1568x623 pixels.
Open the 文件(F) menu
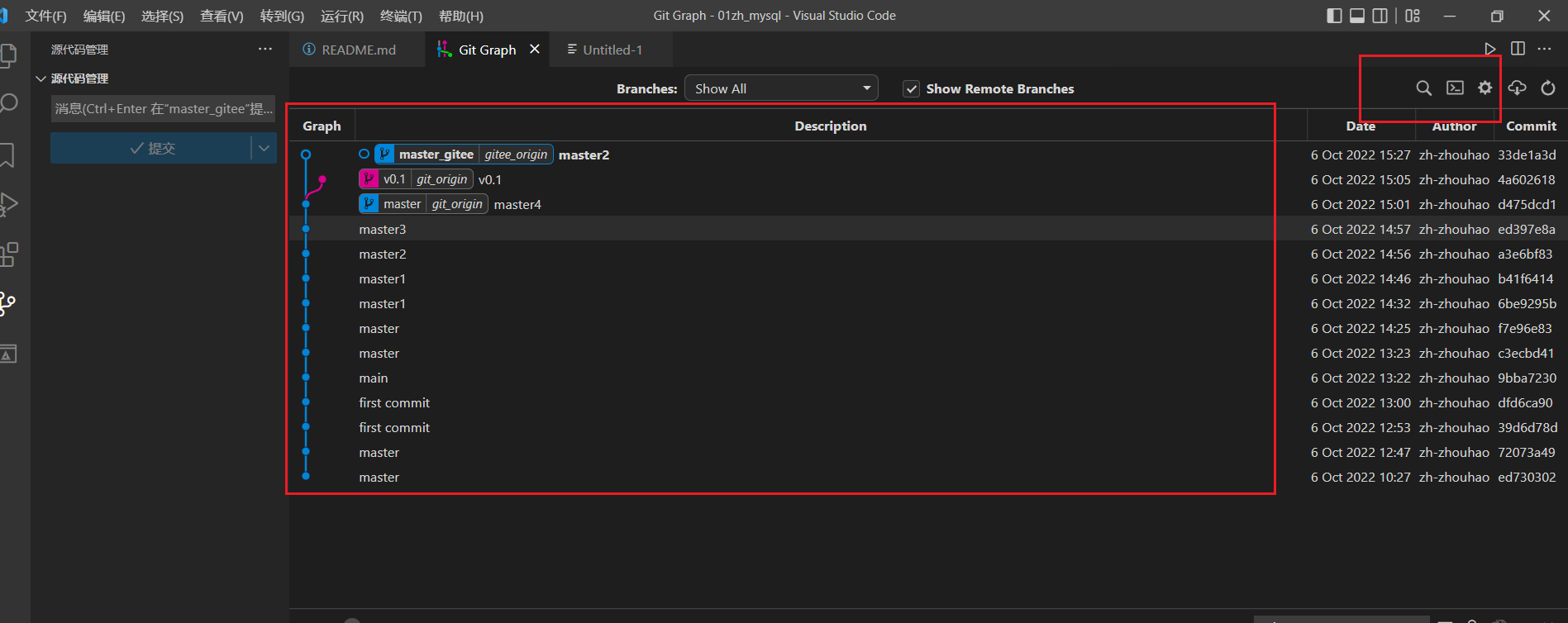coord(45,16)
